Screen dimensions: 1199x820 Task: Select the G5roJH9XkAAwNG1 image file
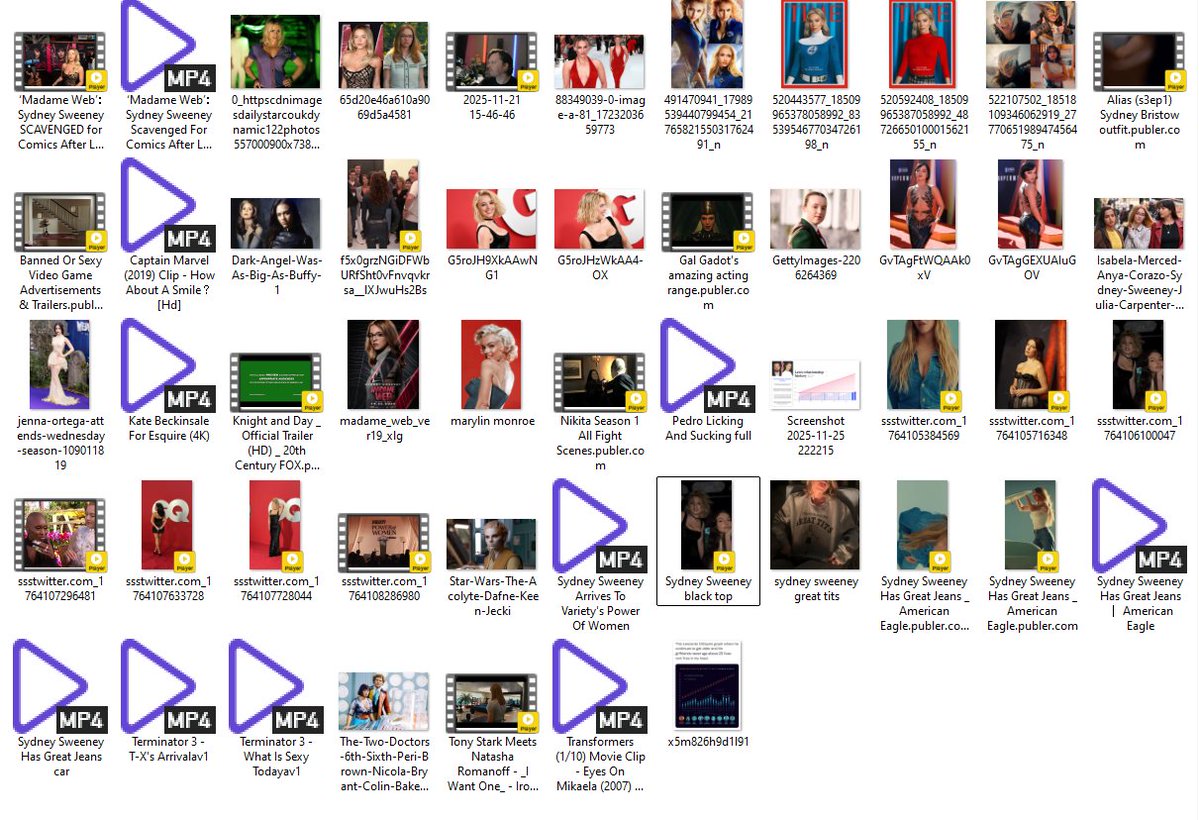492,220
